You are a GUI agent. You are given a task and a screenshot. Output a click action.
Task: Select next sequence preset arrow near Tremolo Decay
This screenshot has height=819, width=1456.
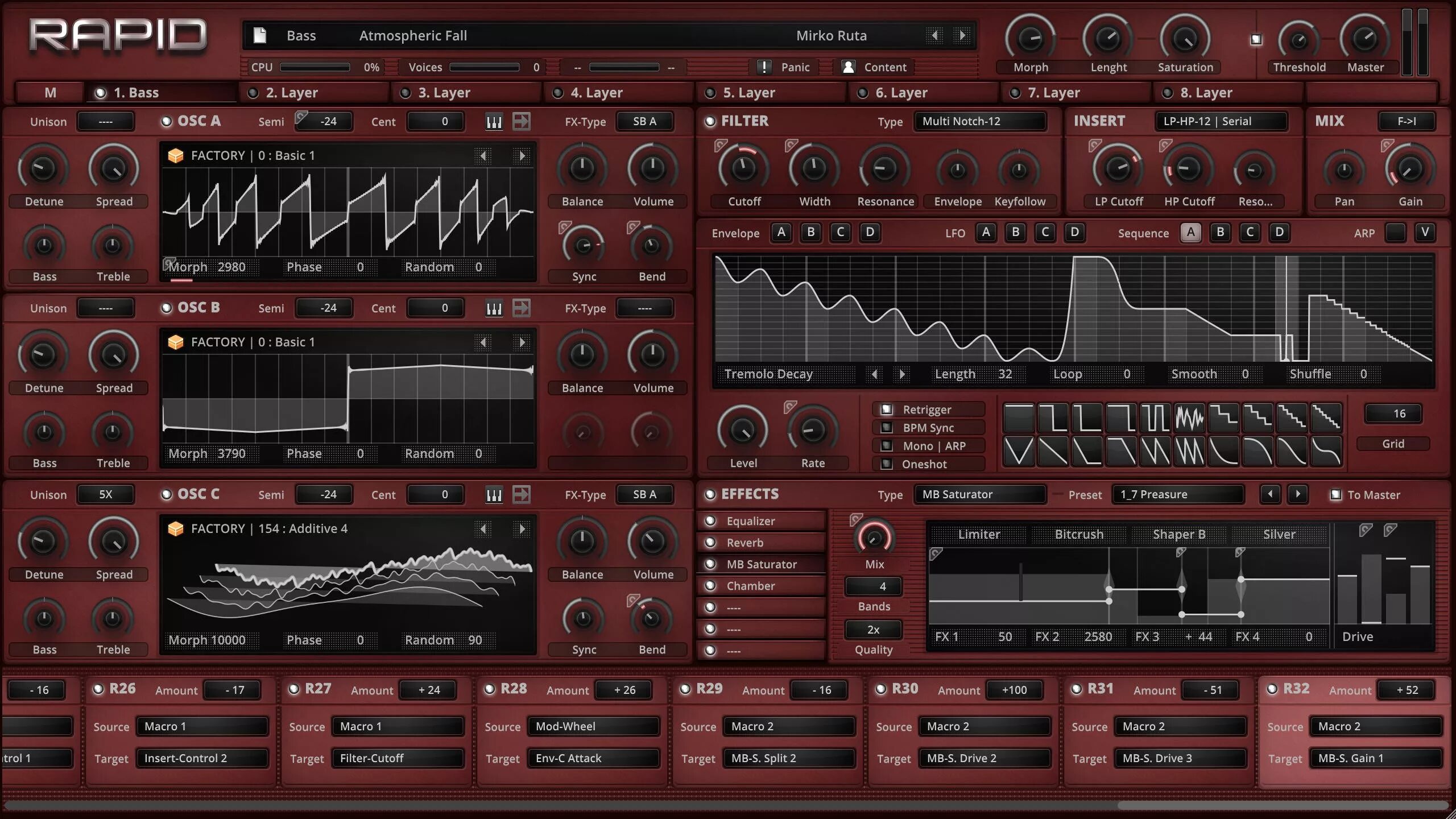click(901, 374)
